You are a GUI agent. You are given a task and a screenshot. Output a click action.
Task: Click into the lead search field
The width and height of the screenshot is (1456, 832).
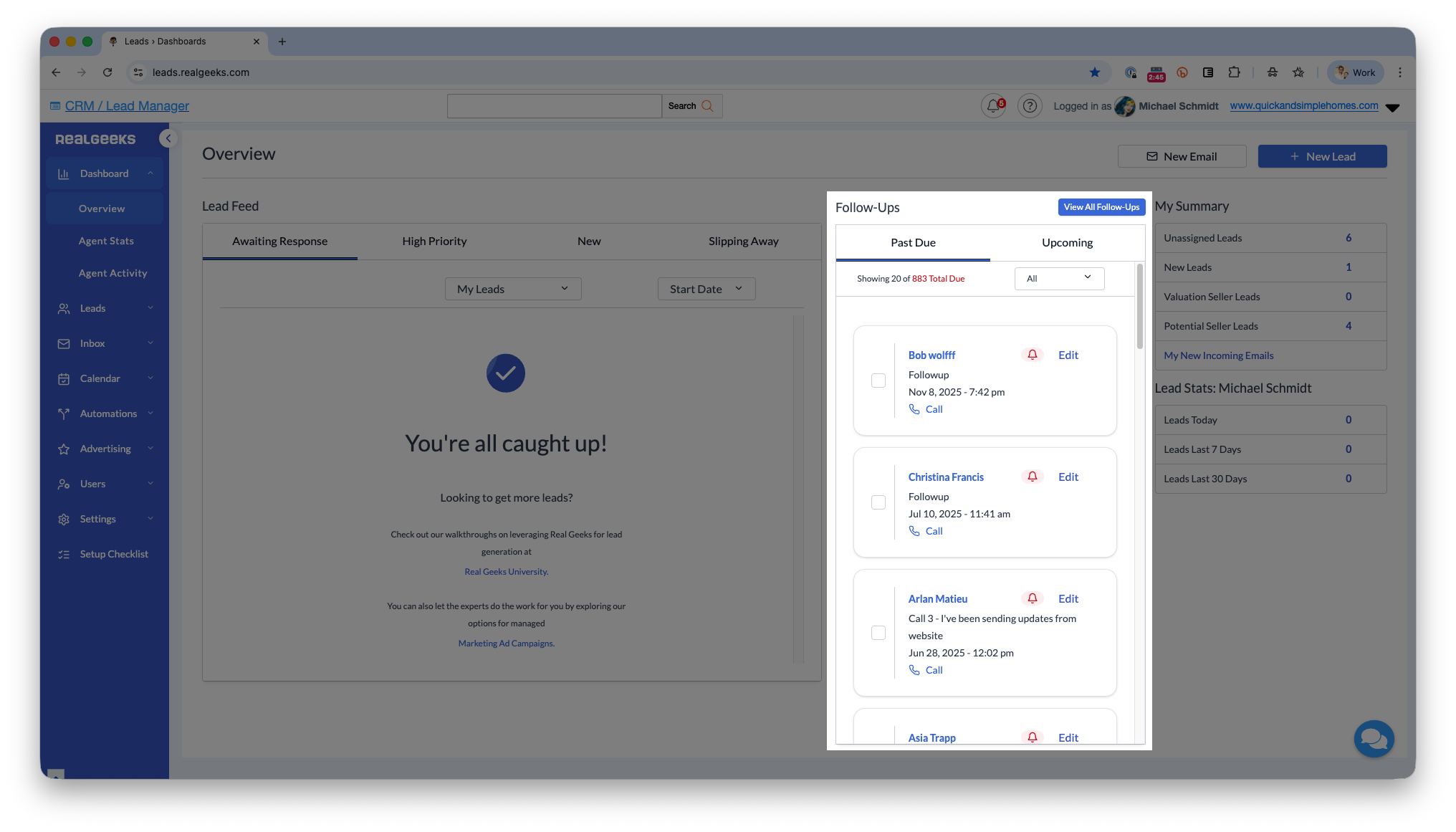pos(554,106)
